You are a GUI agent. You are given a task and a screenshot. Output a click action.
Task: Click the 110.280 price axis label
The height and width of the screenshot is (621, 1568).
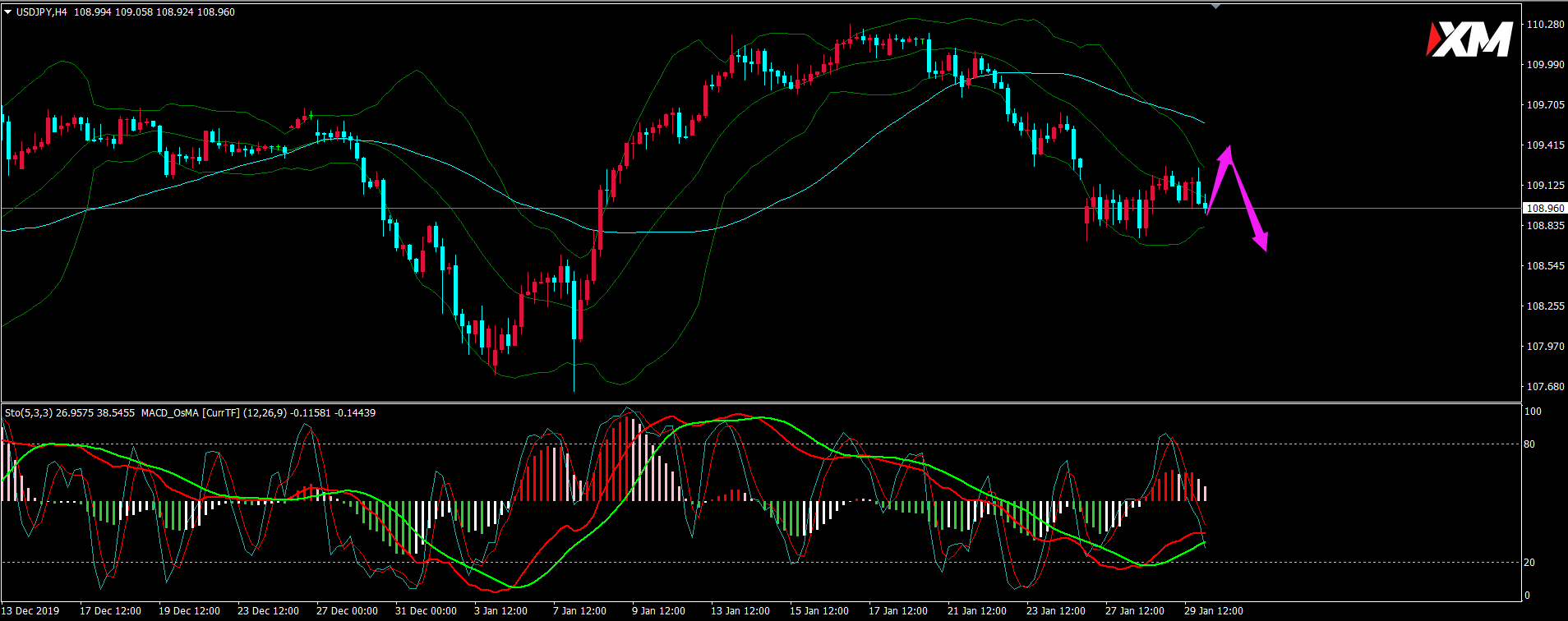(1545, 25)
